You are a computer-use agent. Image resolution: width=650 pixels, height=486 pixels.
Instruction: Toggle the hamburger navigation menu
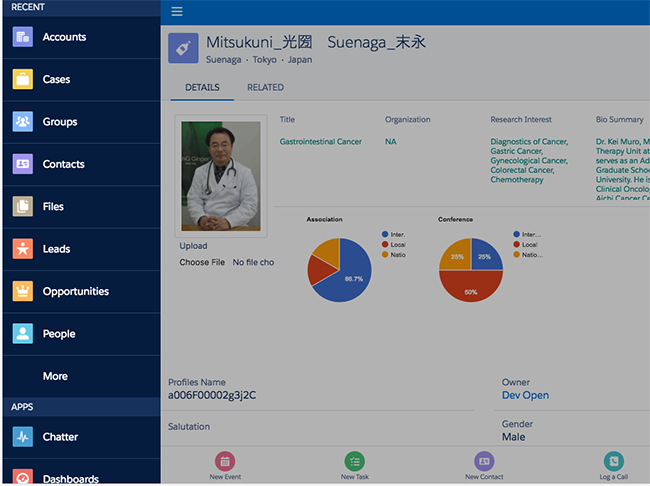[x=177, y=12]
